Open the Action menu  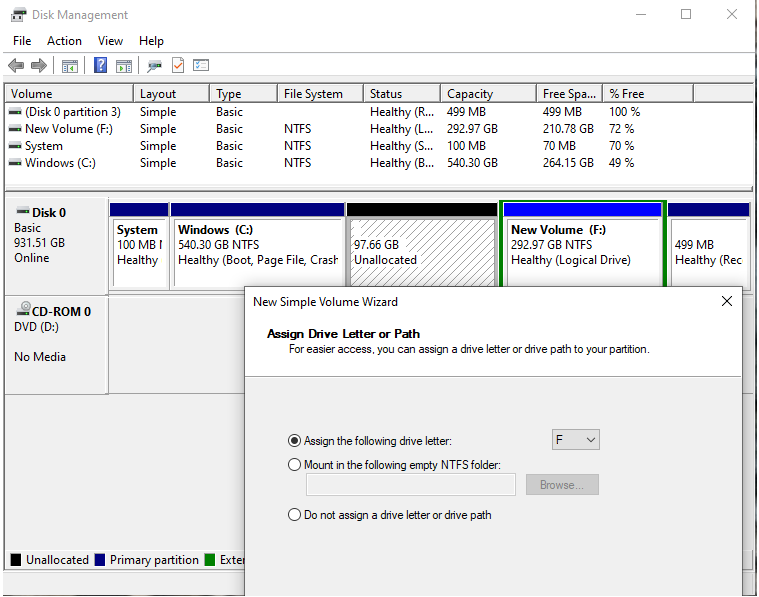click(x=64, y=41)
